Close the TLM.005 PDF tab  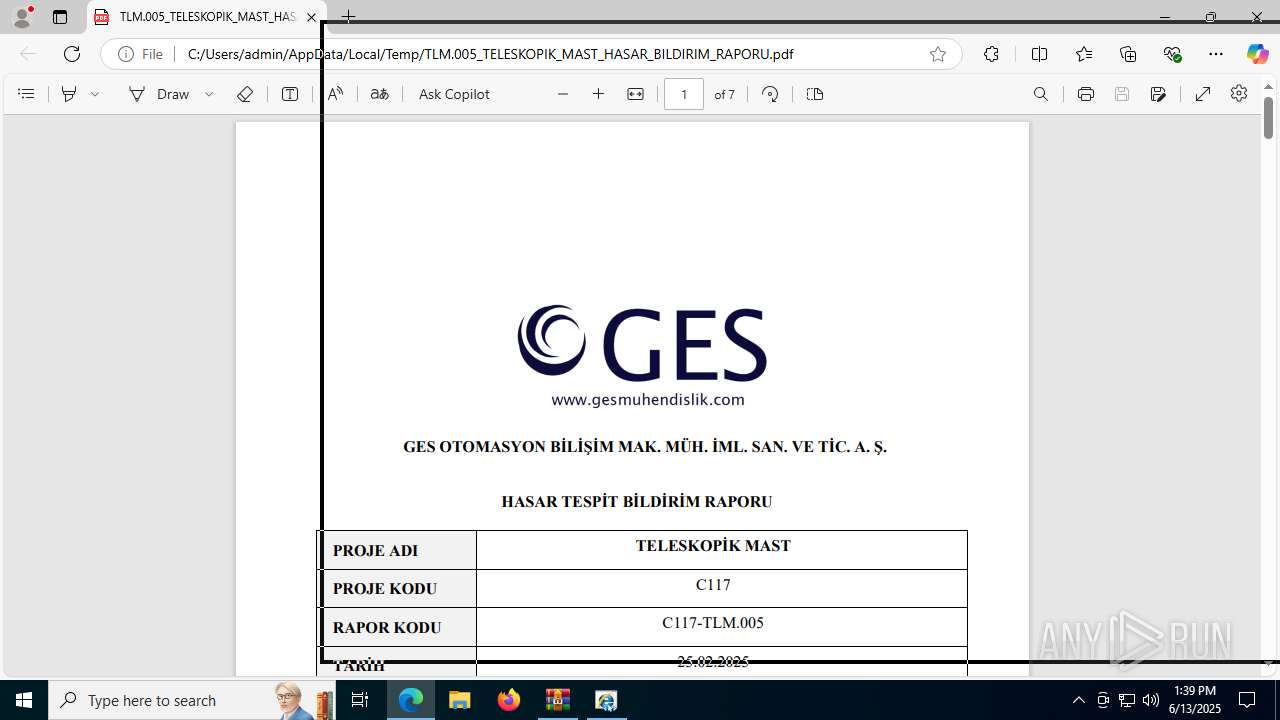pos(311,17)
